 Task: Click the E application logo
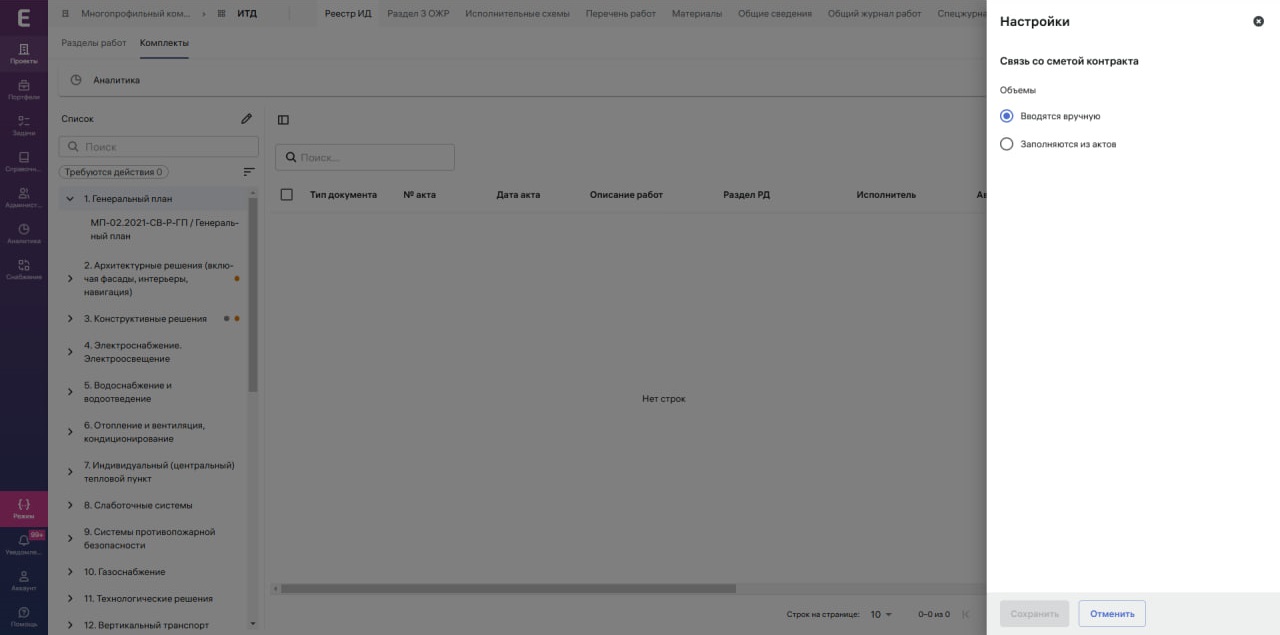pyautogui.click(x=24, y=16)
